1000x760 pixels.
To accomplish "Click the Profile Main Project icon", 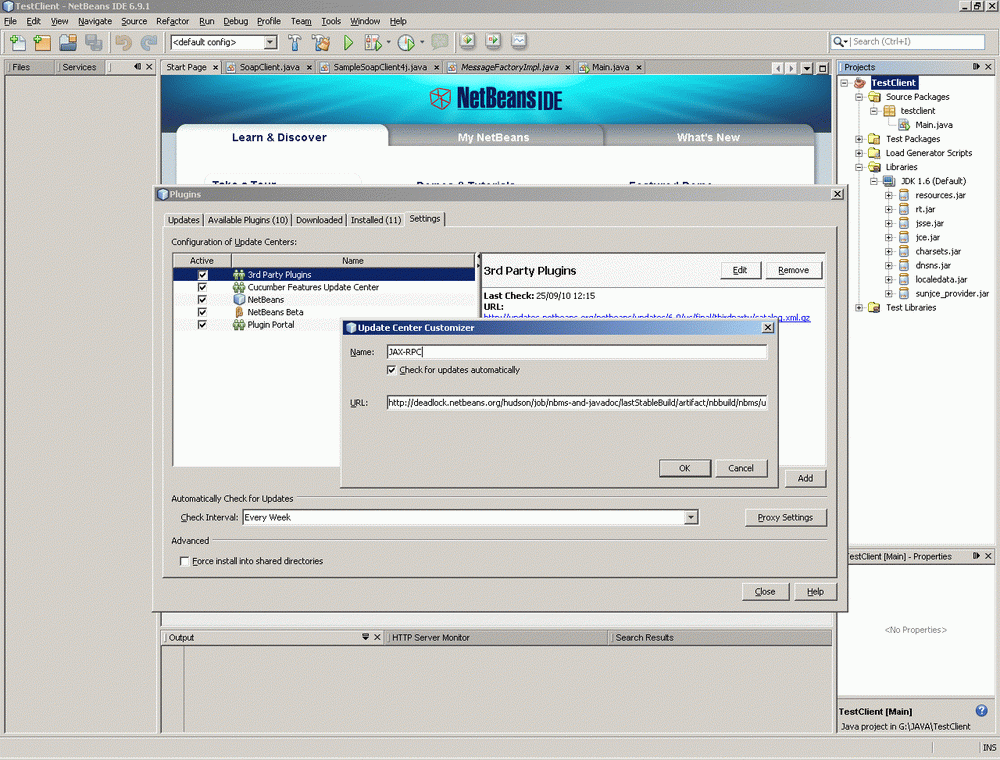I will (406, 43).
